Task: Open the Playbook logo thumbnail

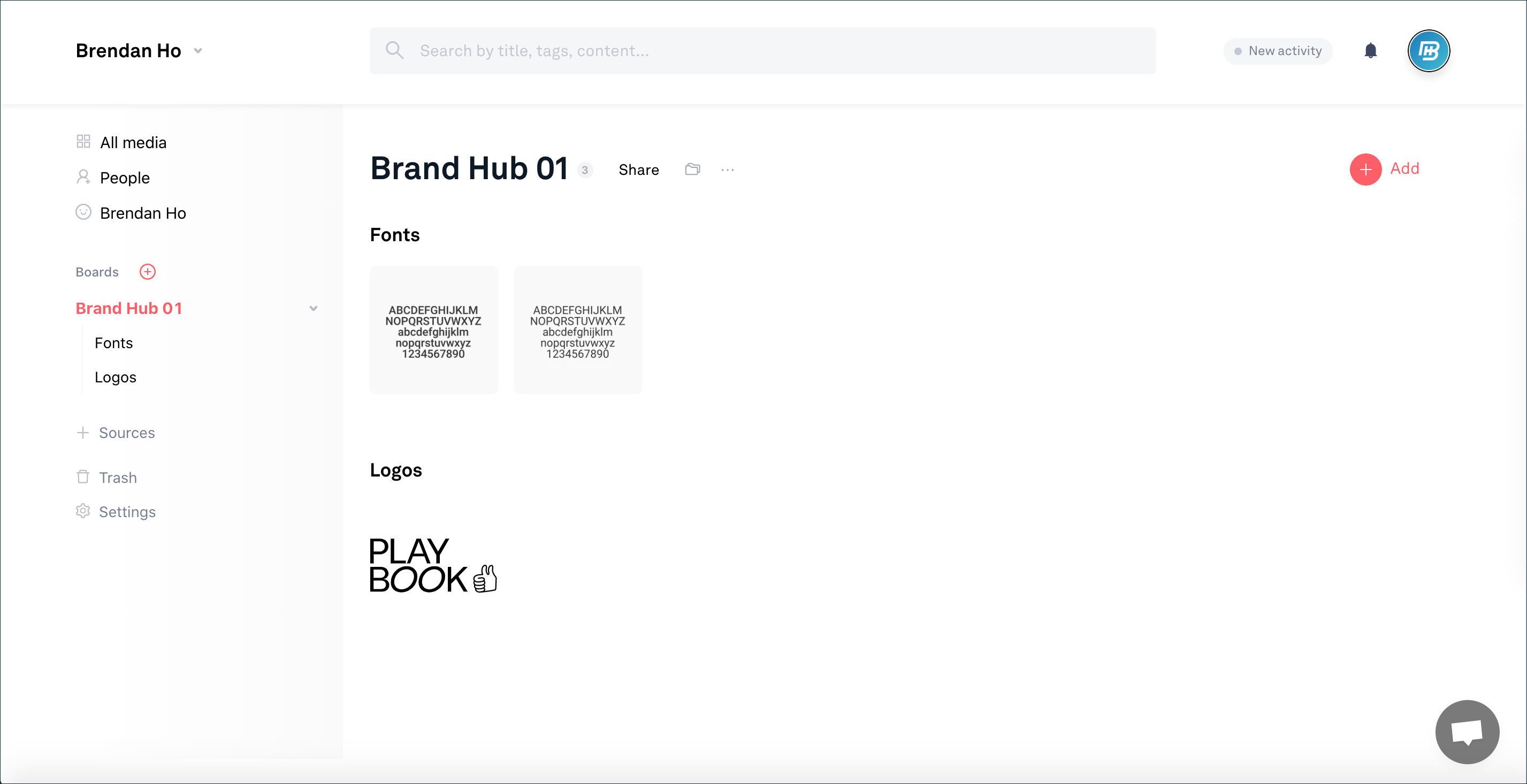Action: (x=433, y=565)
